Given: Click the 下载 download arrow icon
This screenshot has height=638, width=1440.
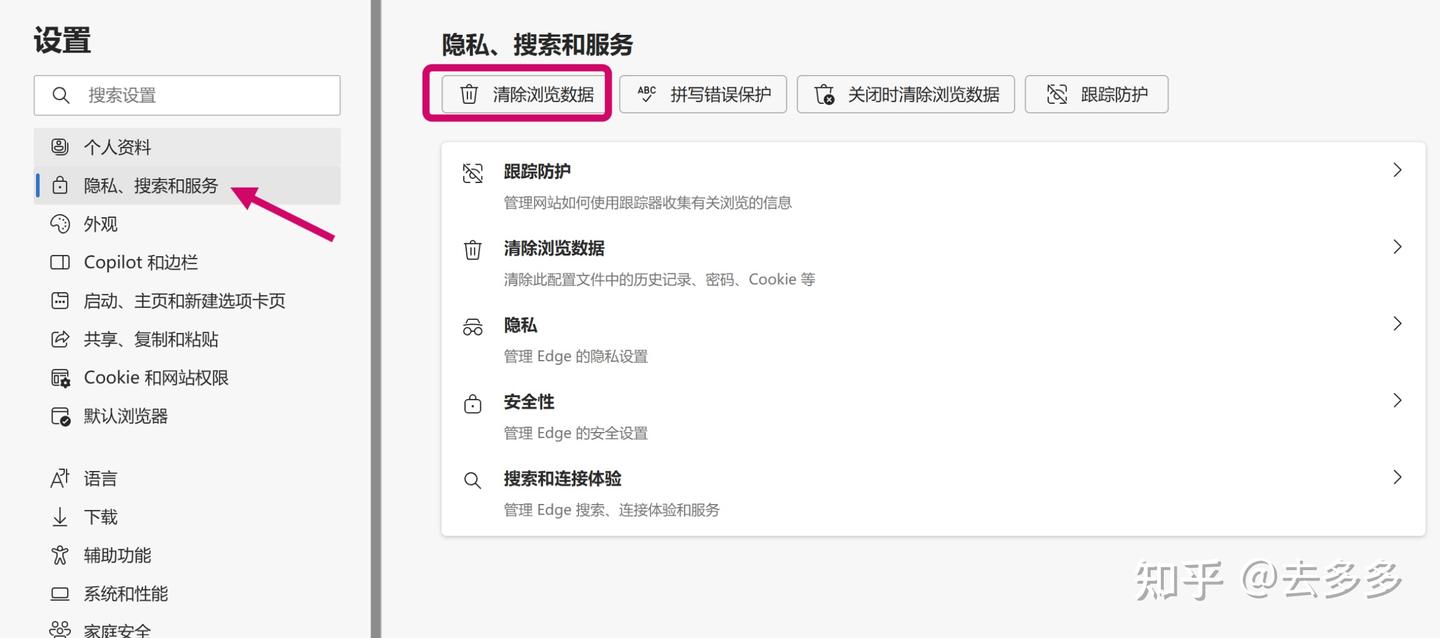Looking at the screenshot, I should [58, 516].
